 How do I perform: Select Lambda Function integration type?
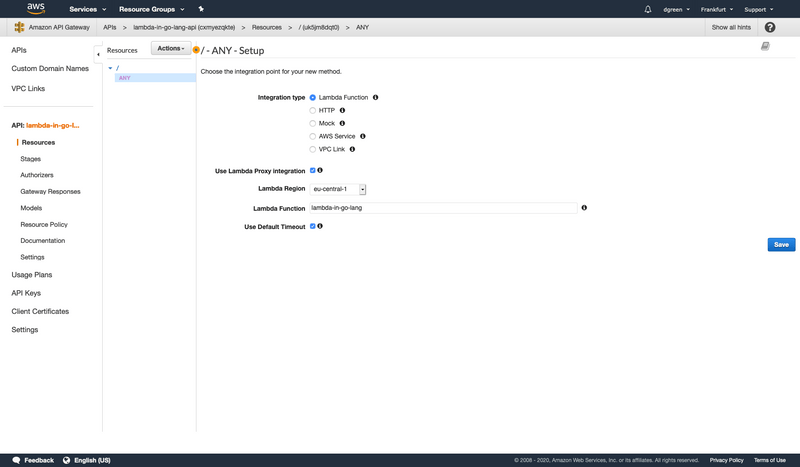pyautogui.click(x=313, y=97)
